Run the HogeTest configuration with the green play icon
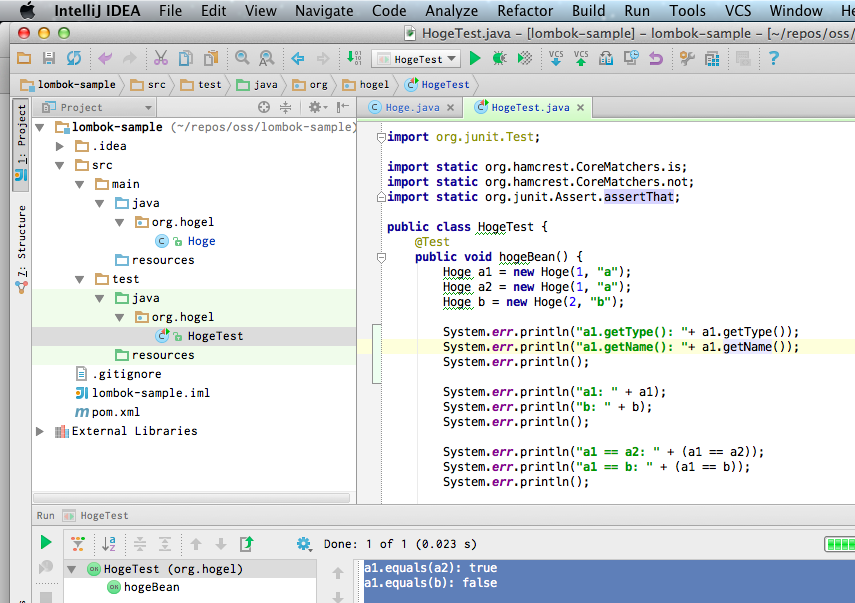This screenshot has width=855, height=603. pos(474,58)
